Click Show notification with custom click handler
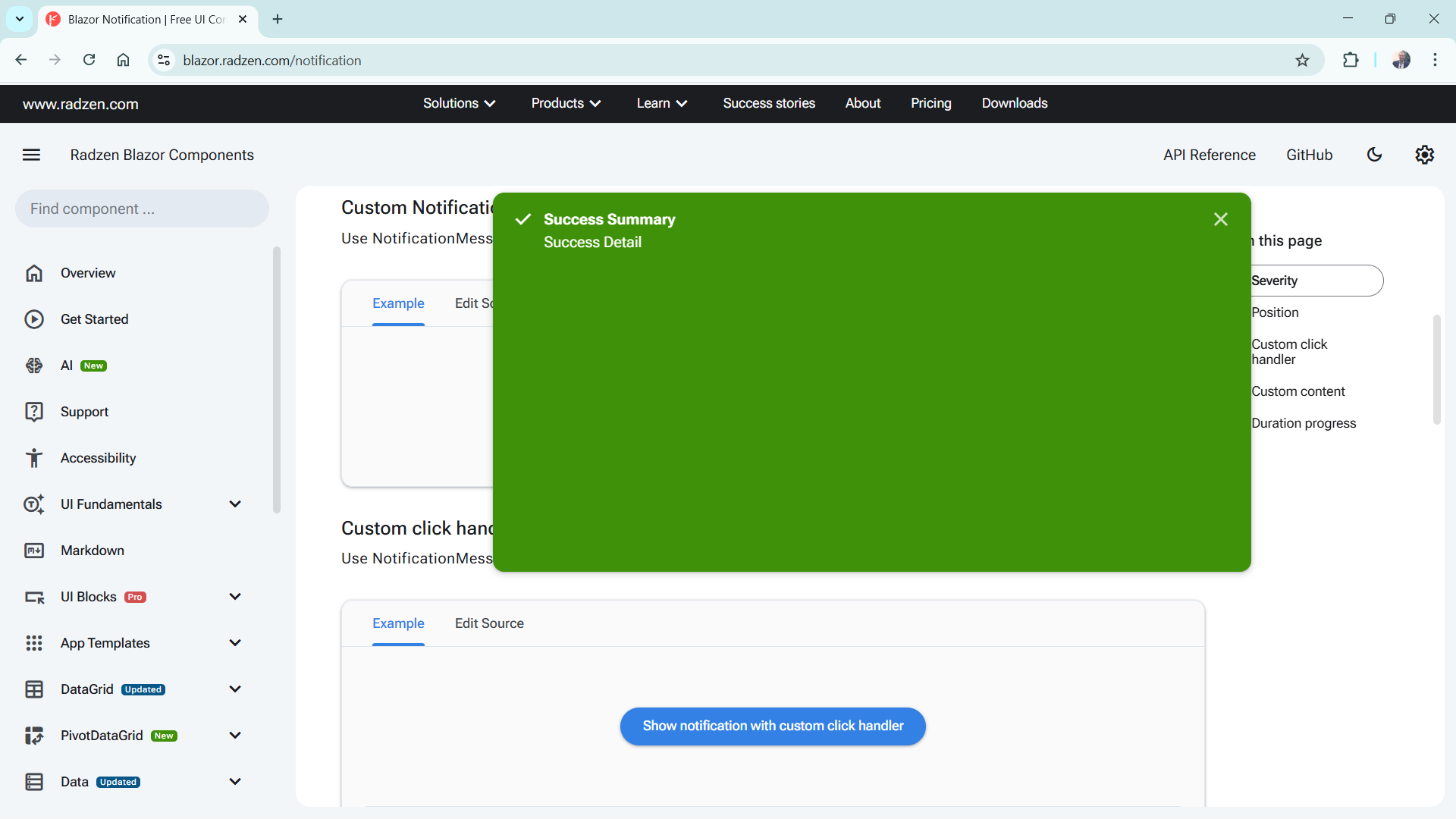Image resolution: width=1456 pixels, height=819 pixels. pyautogui.click(x=773, y=726)
